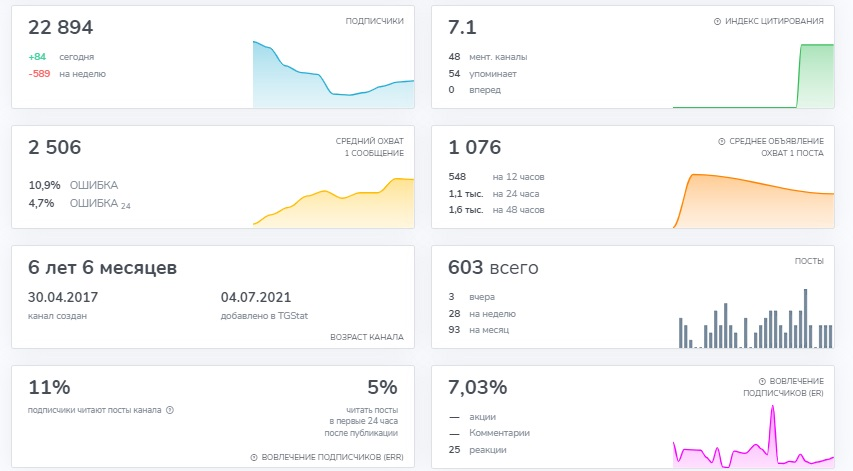The height and width of the screenshot is (471, 853).
Task: Click the 22 894 subscriber count
Action: (61, 27)
